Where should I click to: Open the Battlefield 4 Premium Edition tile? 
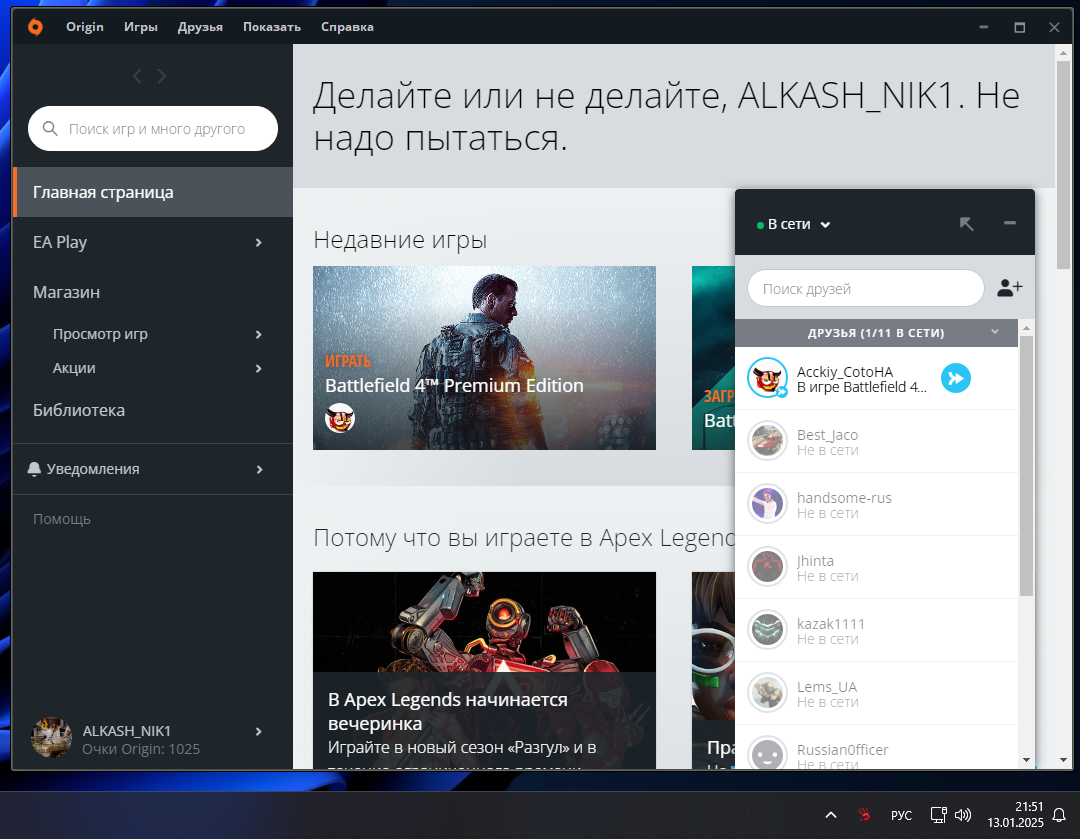[484, 358]
